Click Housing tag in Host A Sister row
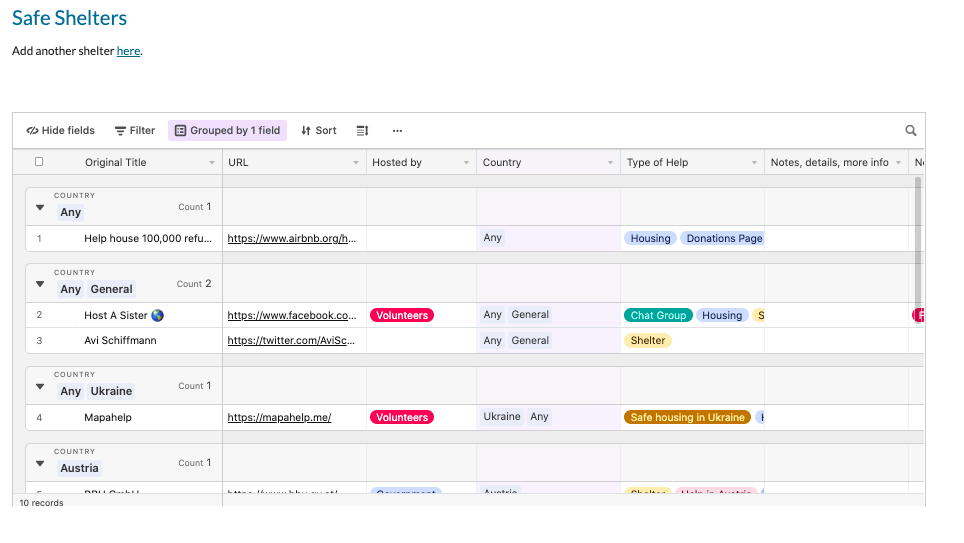 click(722, 315)
